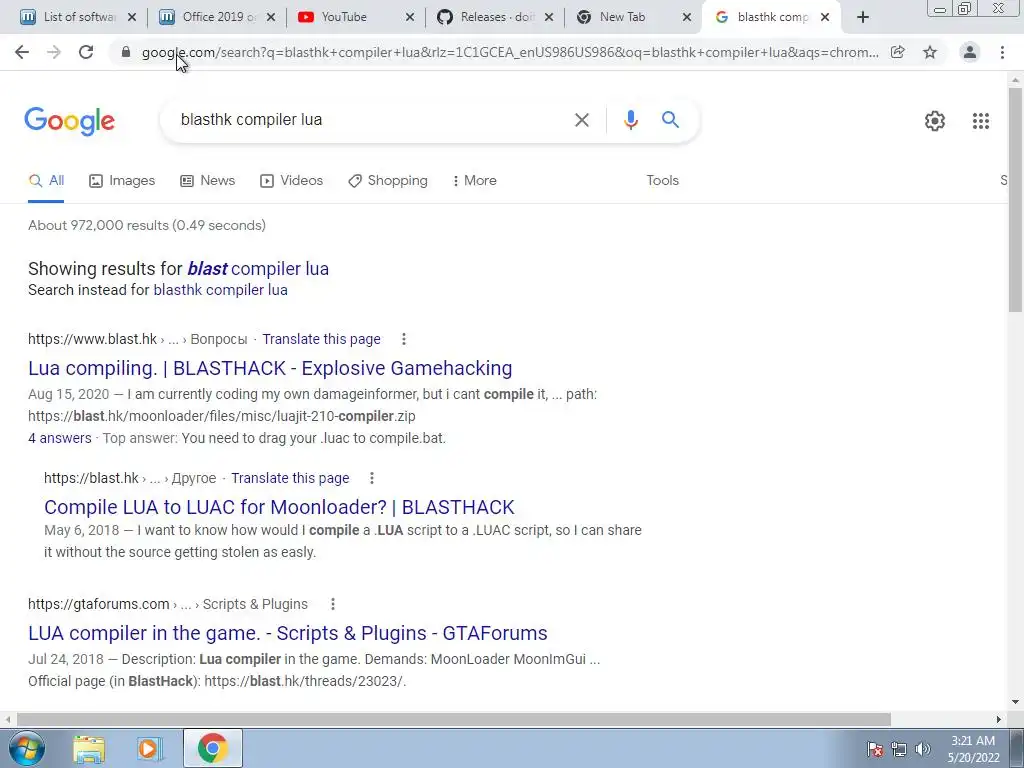Click the https://gtaforums.com breadcrumb text

(99, 604)
